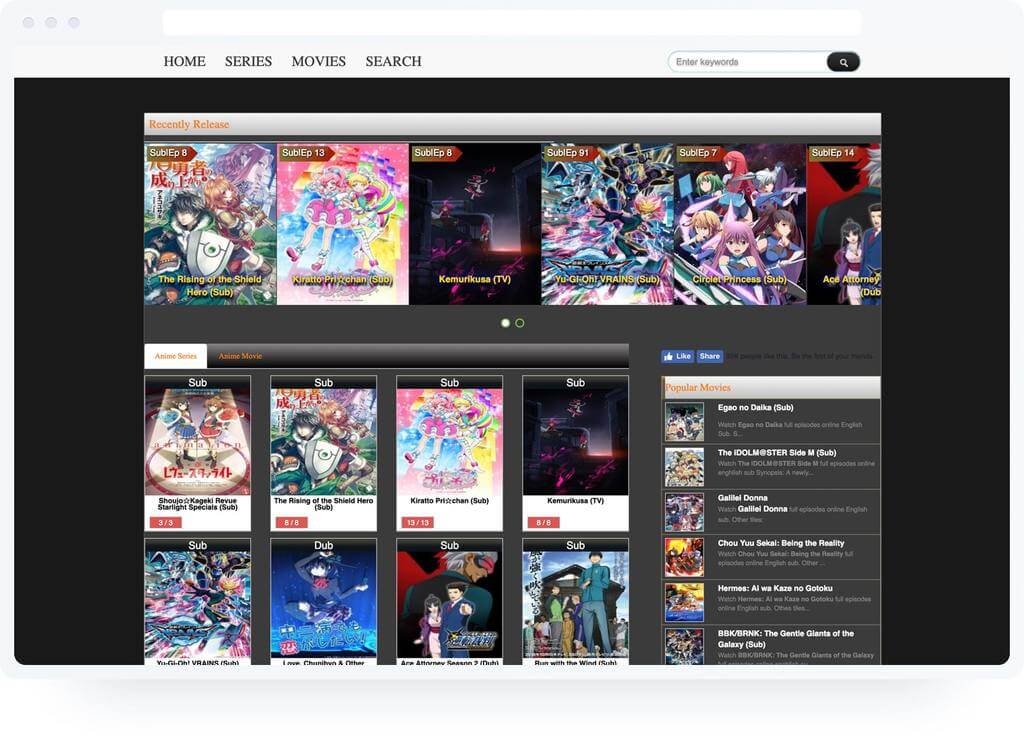Screen dimensions: 1024x738
Task: Open the Galilei Donna title link
Action: [x=743, y=498]
